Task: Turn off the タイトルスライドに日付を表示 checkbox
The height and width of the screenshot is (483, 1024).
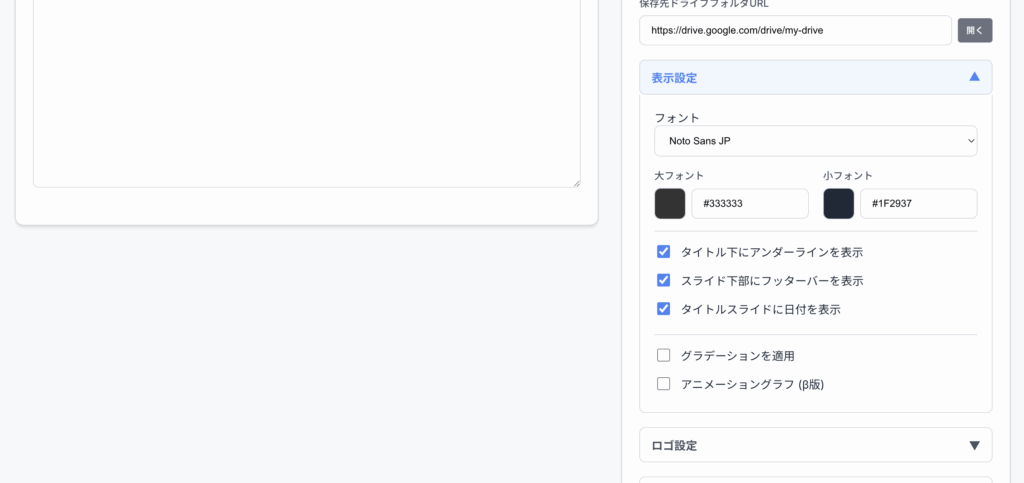Action: click(x=663, y=309)
